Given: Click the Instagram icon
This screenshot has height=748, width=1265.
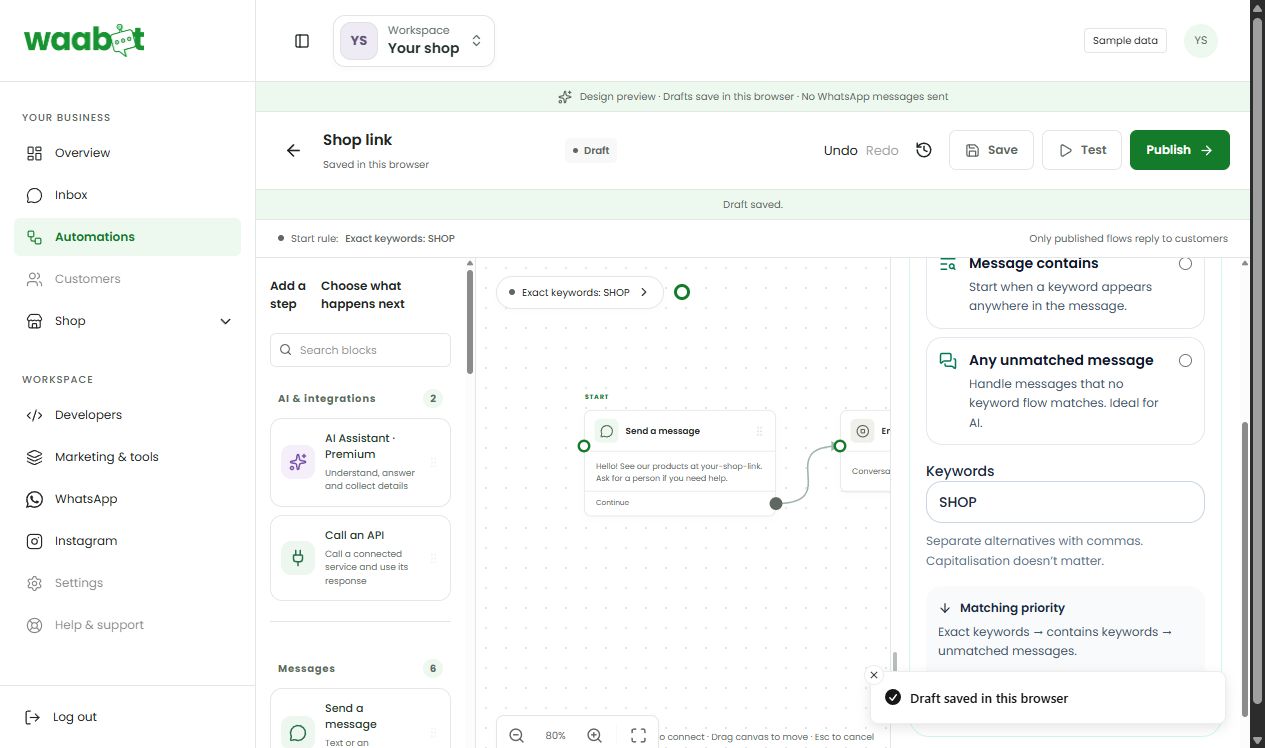Looking at the screenshot, I should 34,541.
